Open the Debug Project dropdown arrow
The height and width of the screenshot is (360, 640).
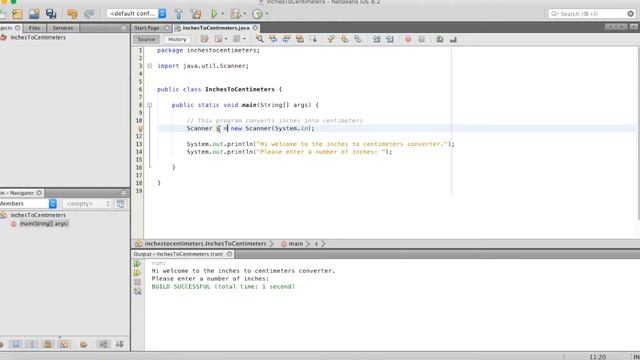click(244, 14)
